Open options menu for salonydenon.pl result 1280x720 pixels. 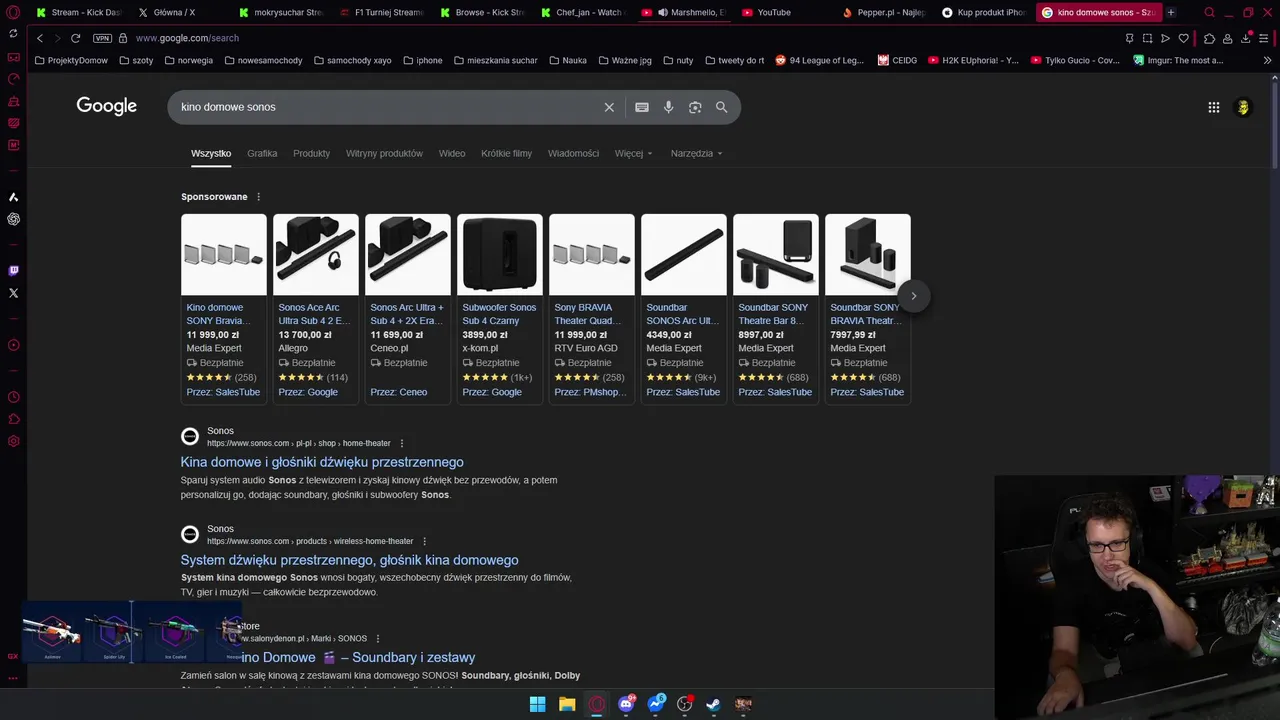pos(377,638)
